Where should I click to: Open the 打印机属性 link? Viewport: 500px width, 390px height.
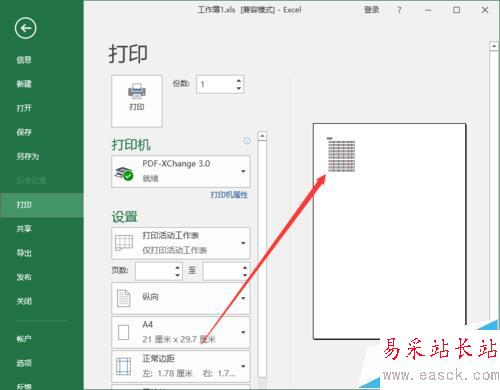pyautogui.click(x=229, y=195)
